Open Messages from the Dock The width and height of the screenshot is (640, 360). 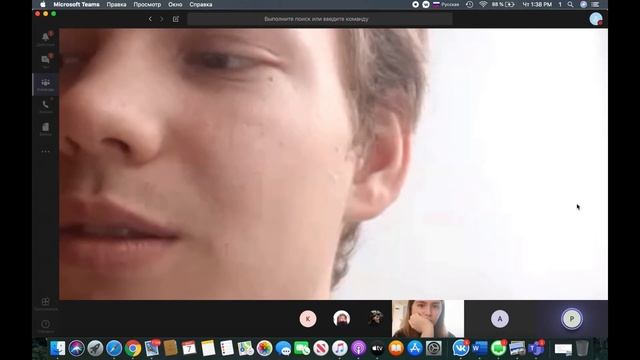pos(283,348)
